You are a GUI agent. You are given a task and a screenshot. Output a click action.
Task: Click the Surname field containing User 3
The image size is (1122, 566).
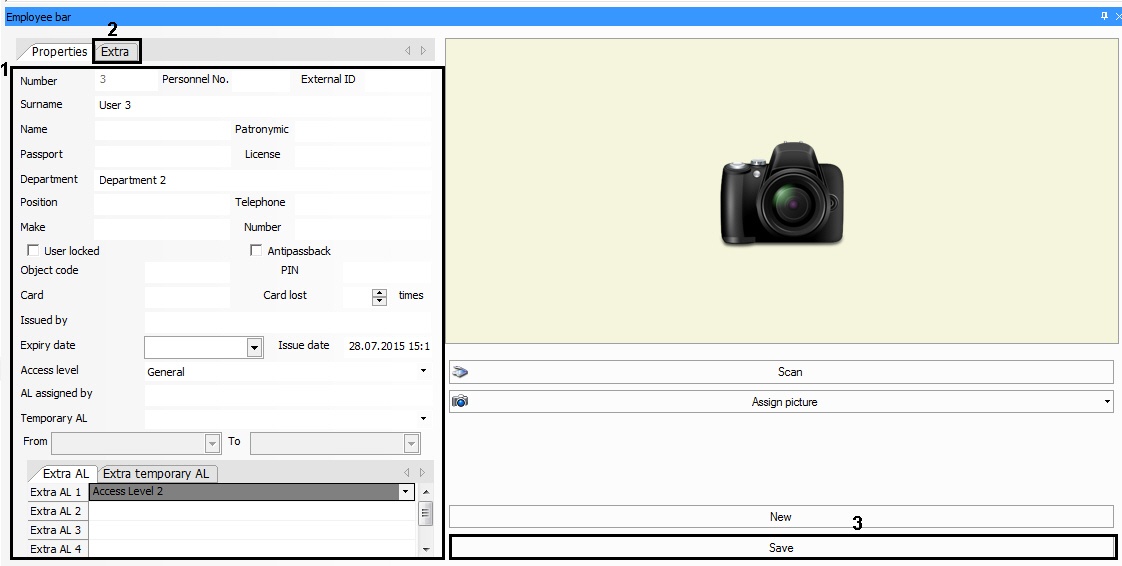(x=263, y=105)
